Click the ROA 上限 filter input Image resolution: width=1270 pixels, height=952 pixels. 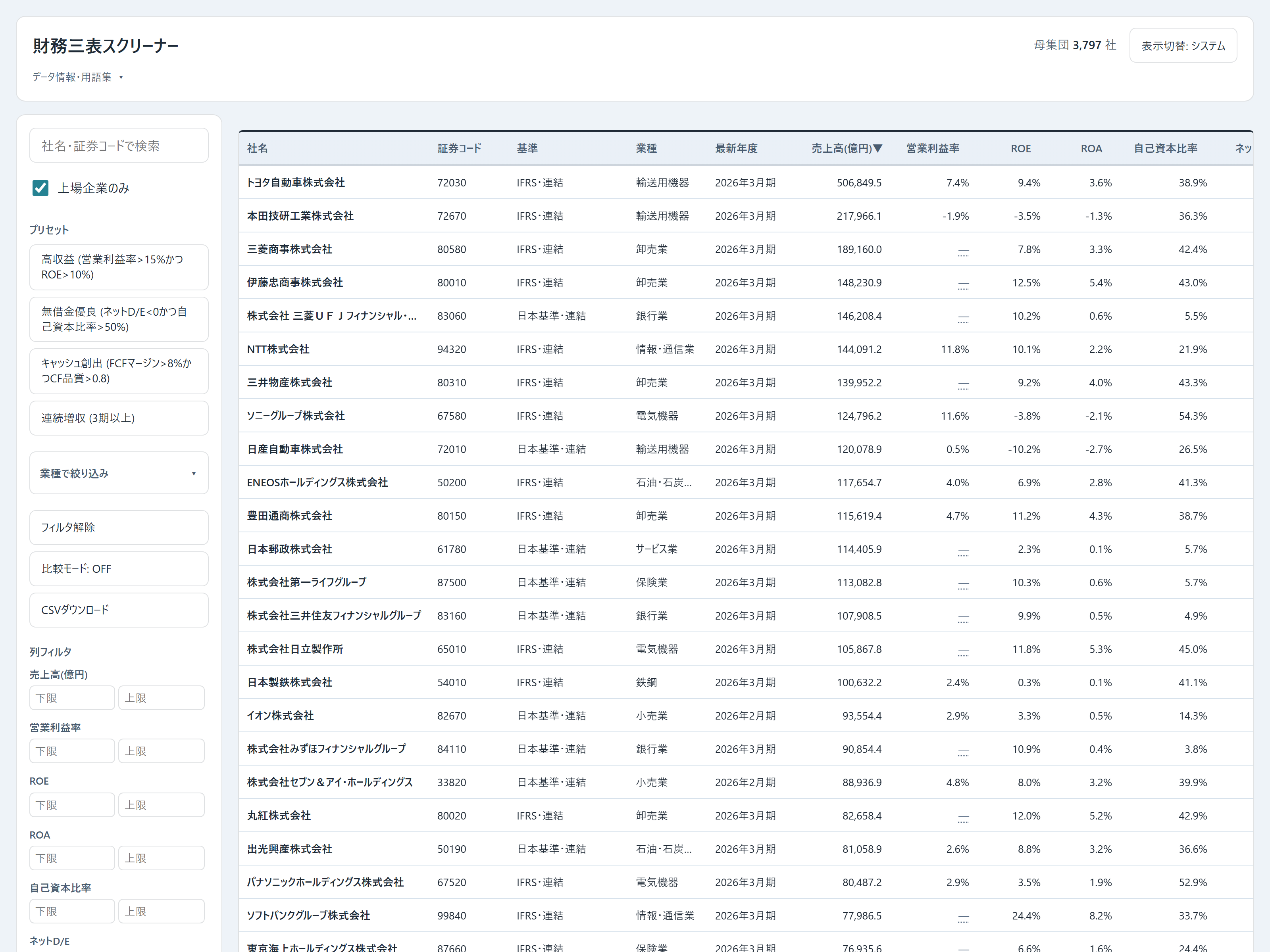coord(162,858)
